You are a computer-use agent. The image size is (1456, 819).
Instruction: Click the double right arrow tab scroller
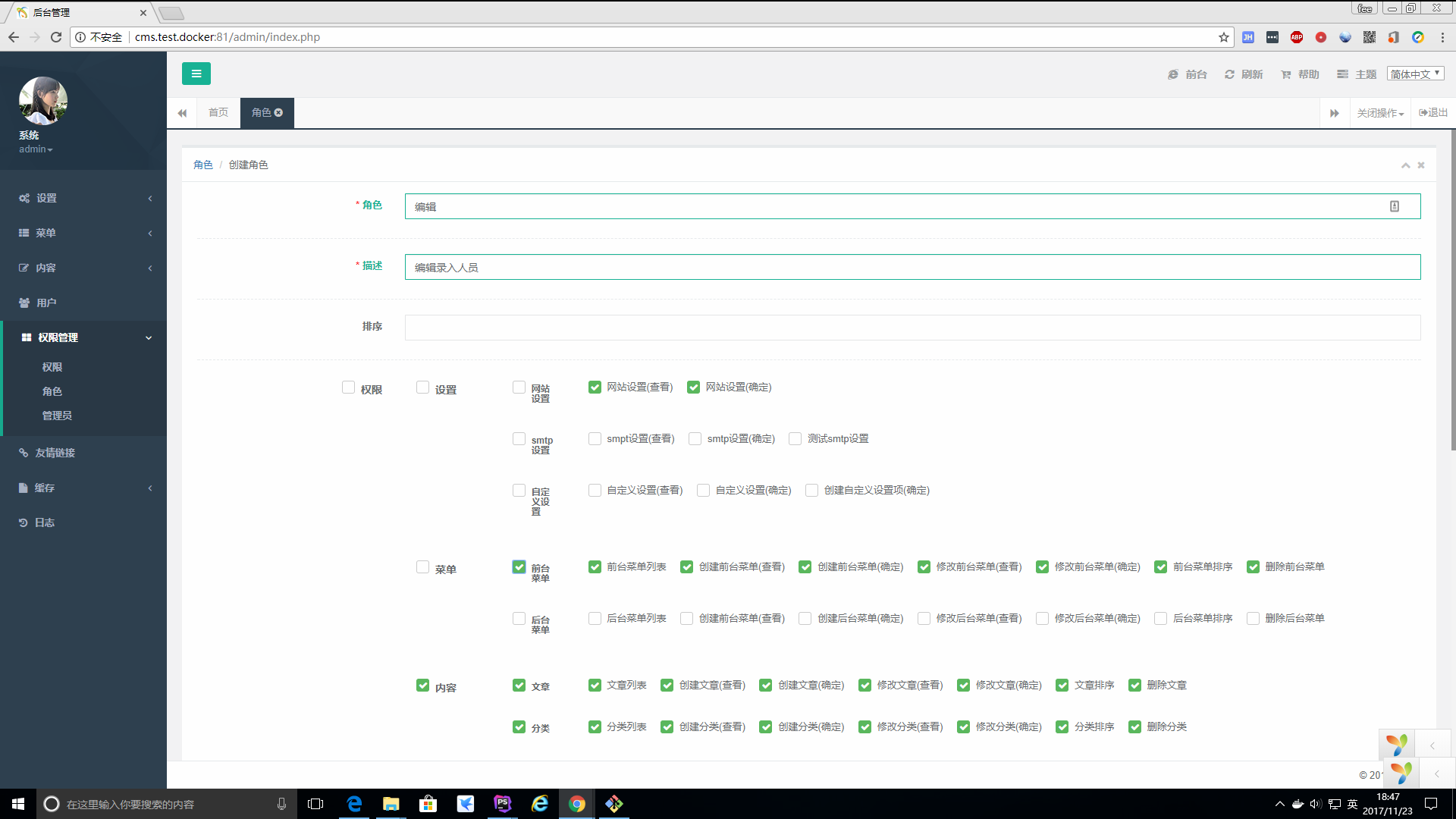coord(1334,113)
